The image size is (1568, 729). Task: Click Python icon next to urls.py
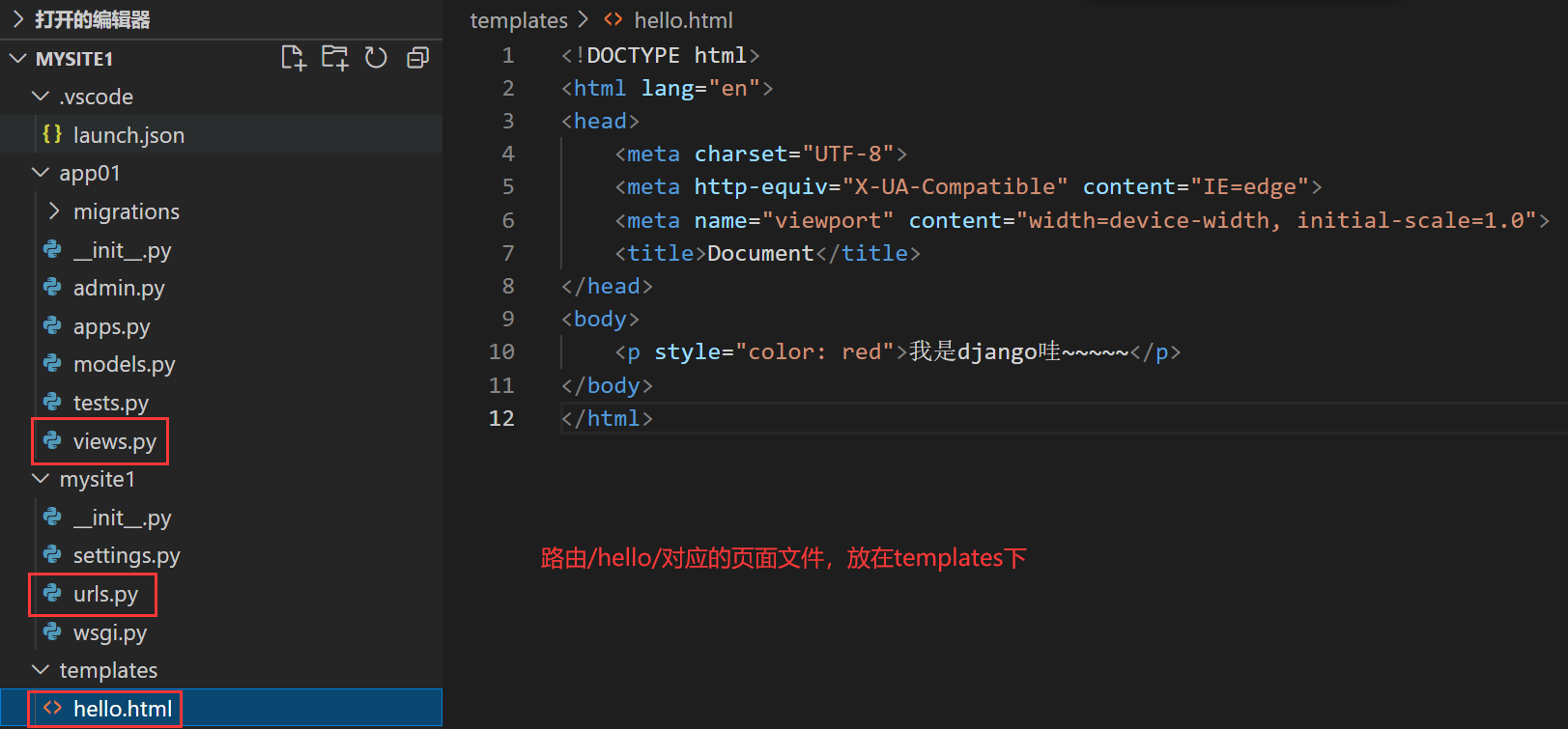[x=52, y=593]
